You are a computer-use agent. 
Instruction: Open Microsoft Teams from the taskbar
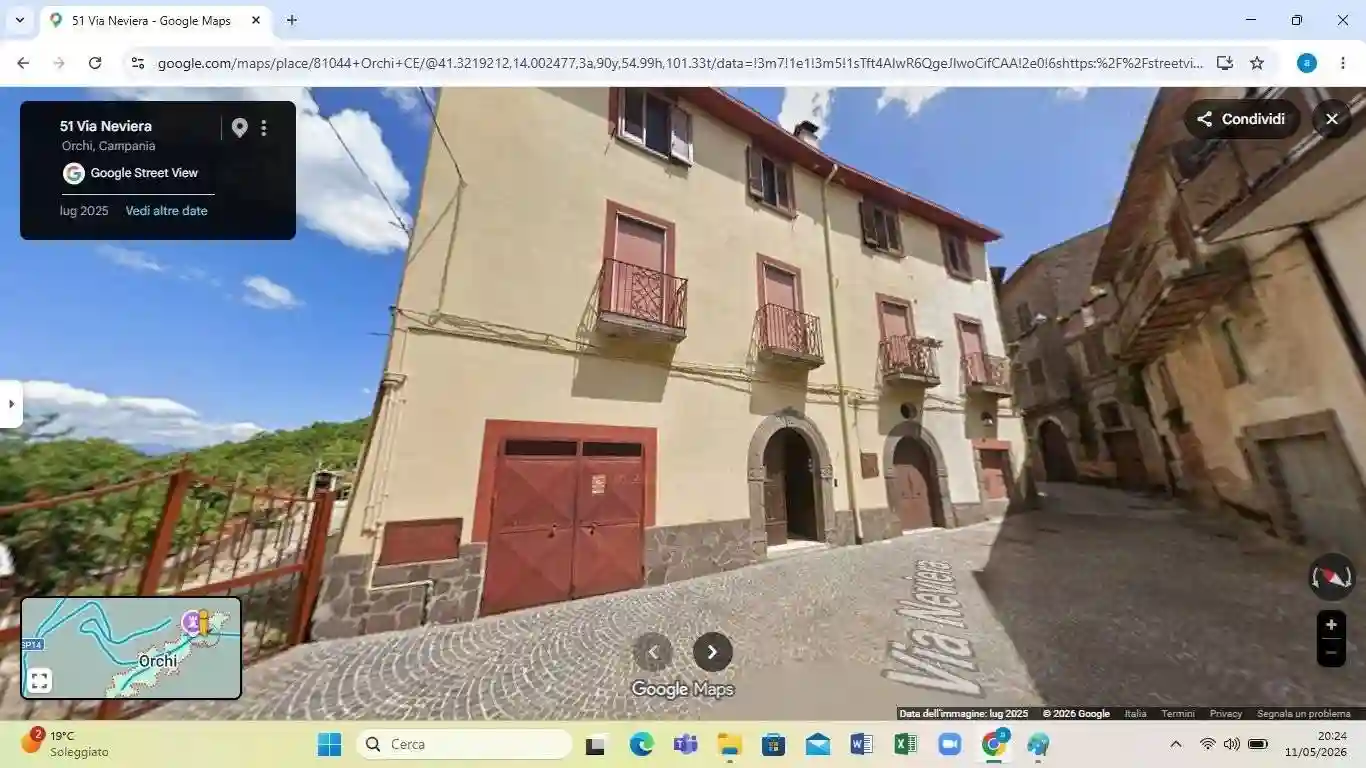(686, 745)
